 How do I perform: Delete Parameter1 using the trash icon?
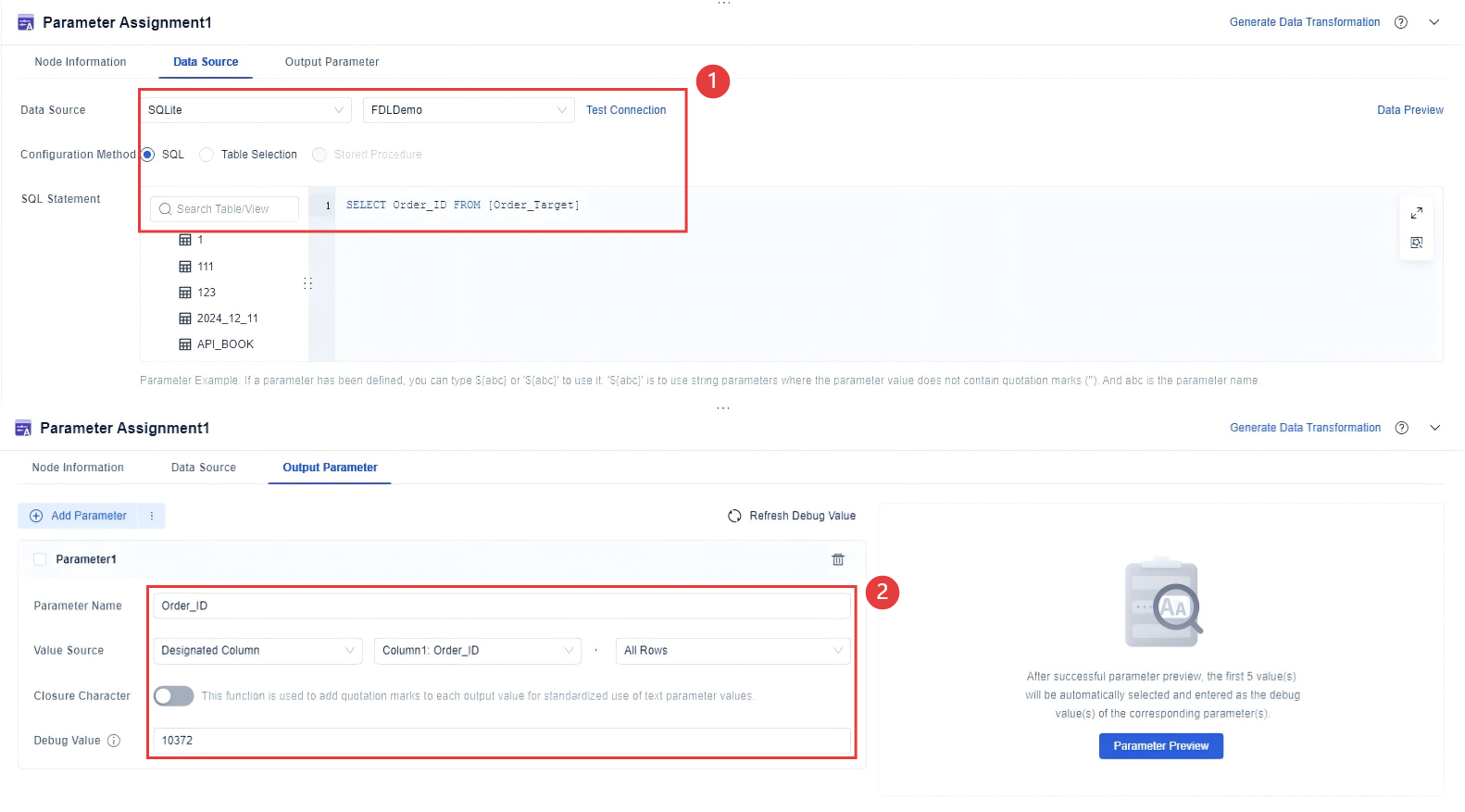tap(838, 559)
